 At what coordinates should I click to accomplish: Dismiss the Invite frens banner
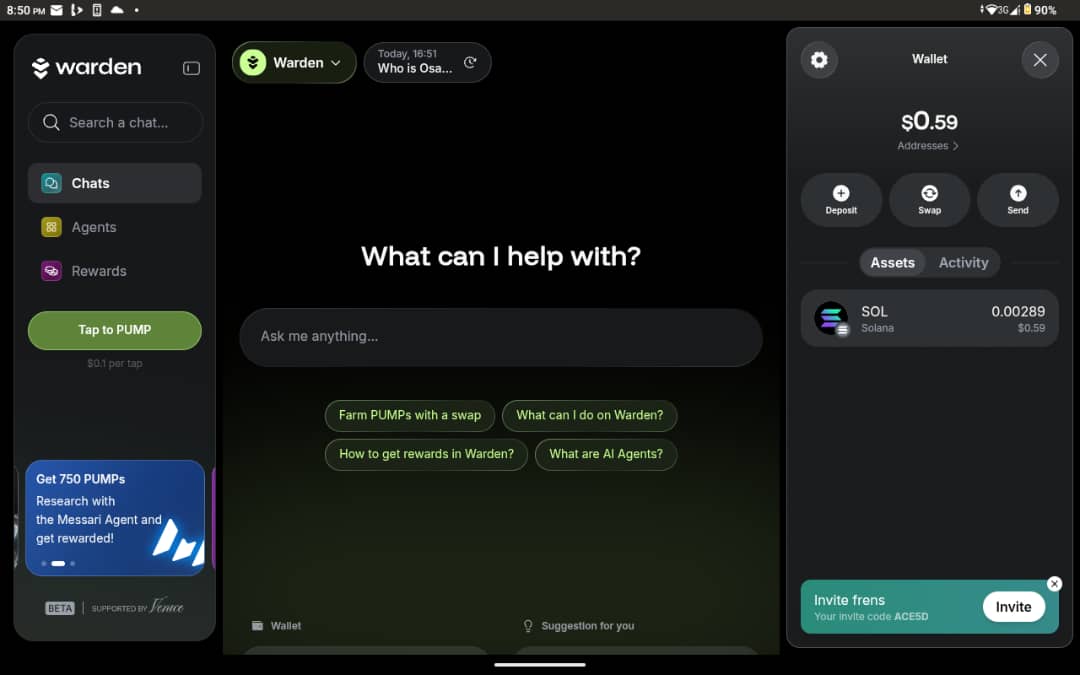(x=1055, y=583)
